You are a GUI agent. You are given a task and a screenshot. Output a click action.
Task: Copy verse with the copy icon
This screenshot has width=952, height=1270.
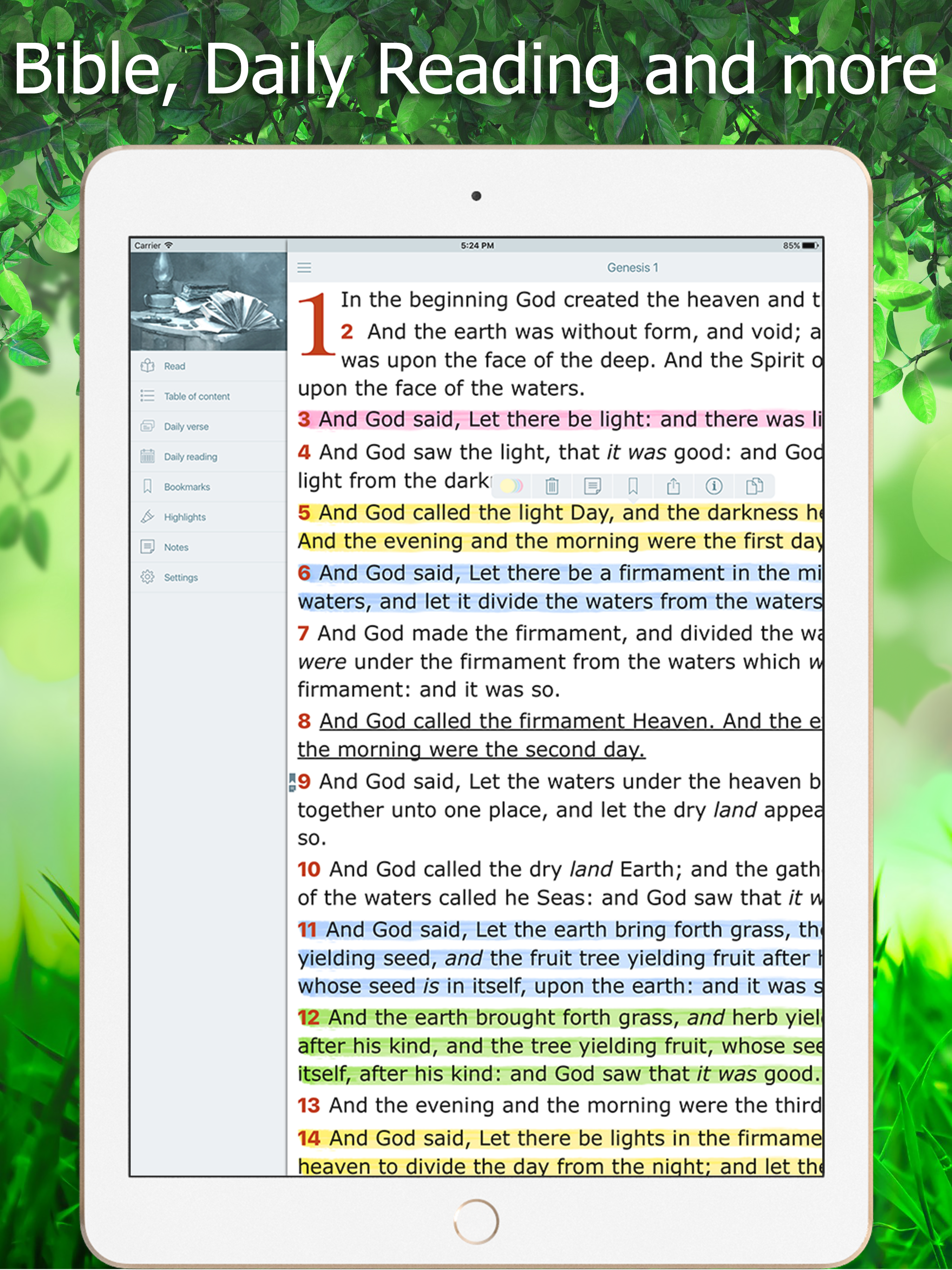click(x=754, y=486)
